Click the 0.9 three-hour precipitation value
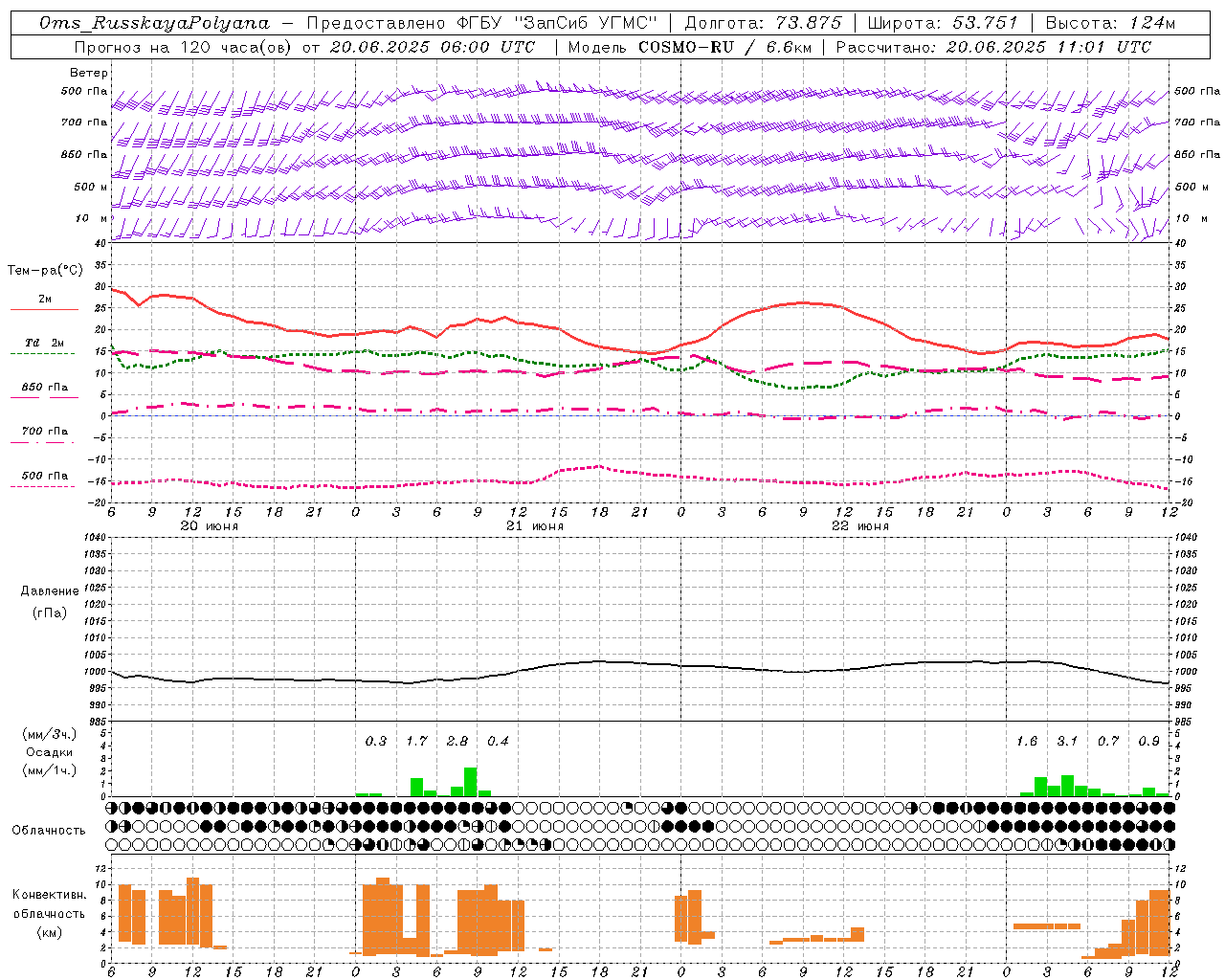Screen dimensions: 1225x980 [x=1149, y=742]
